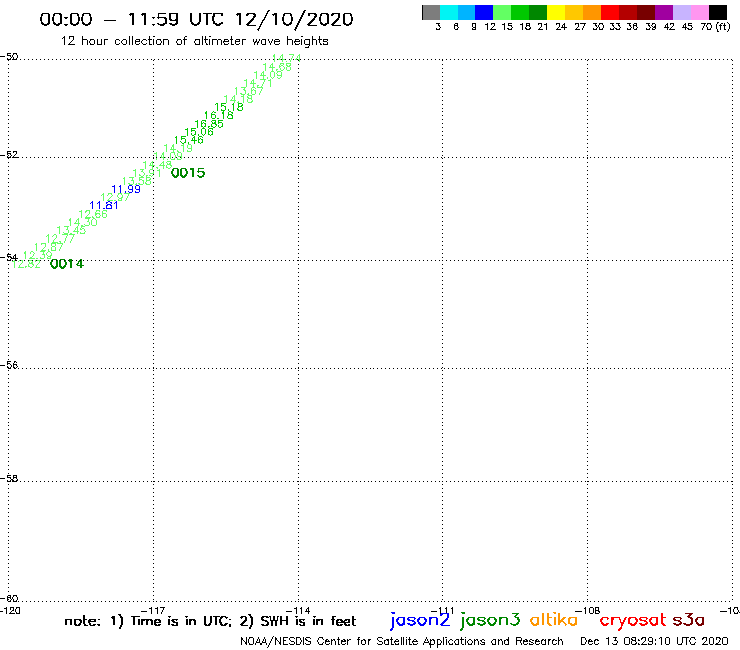Image resolution: width=740 pixels, height=650 pixels.
Task: Click the legend scale label 24
Action: [x=561, y=27]
